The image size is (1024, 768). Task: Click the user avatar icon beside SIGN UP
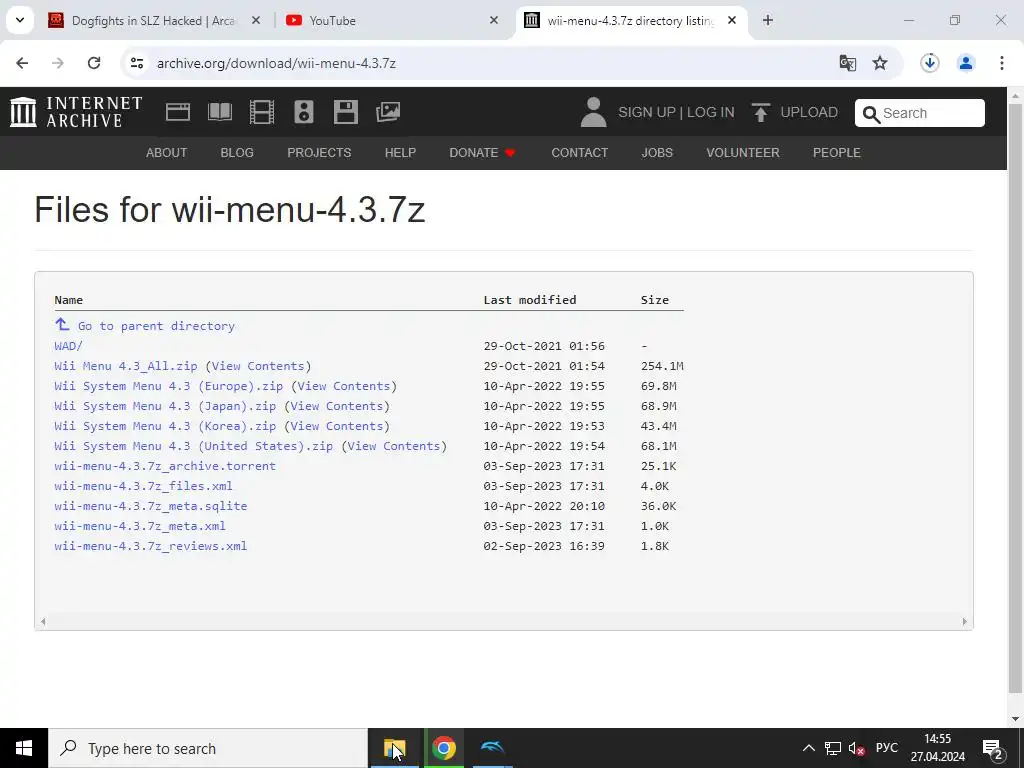click(594, 112)
